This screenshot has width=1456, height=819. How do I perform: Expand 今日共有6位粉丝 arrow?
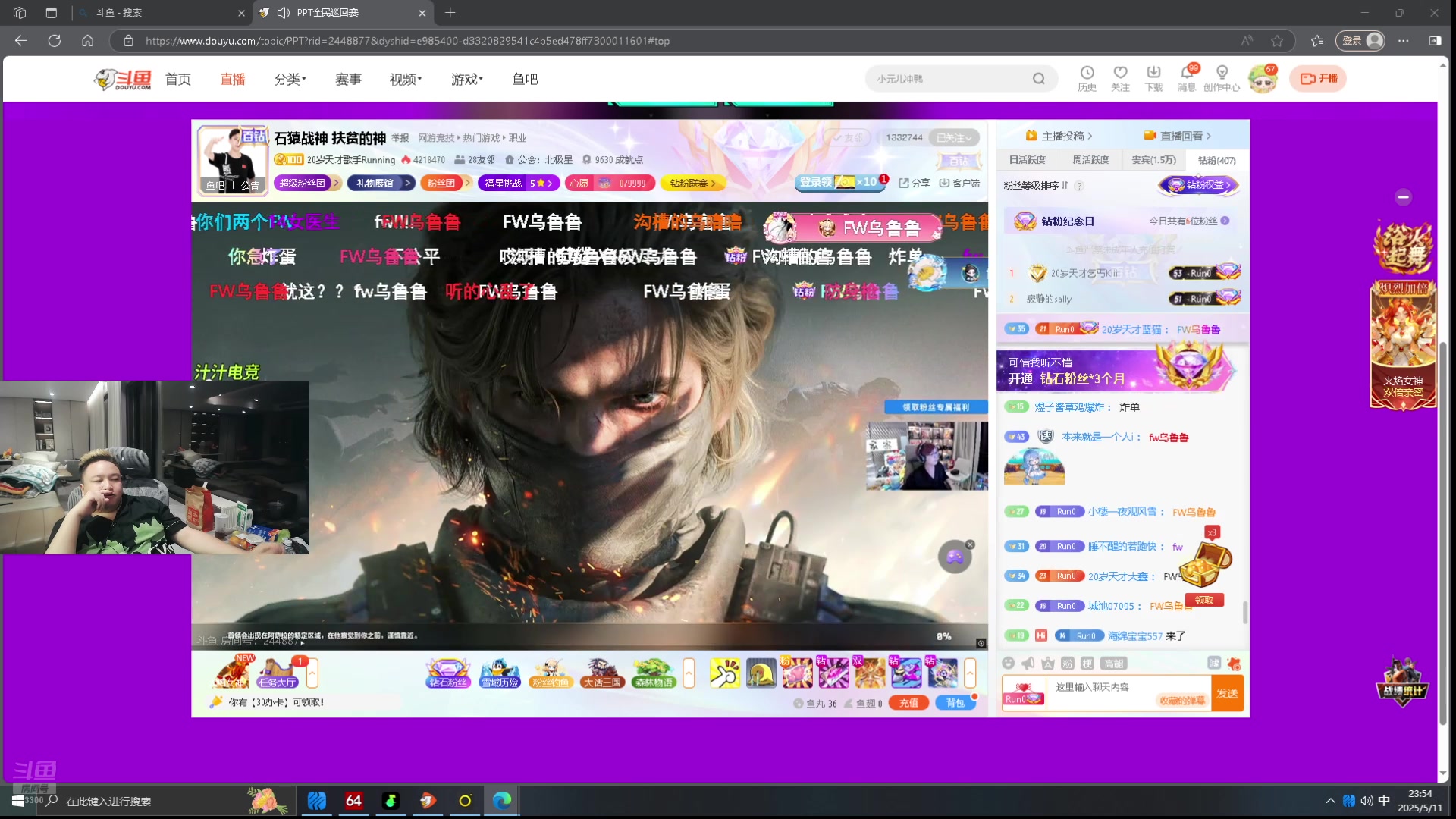click(x=1225, y=221)
